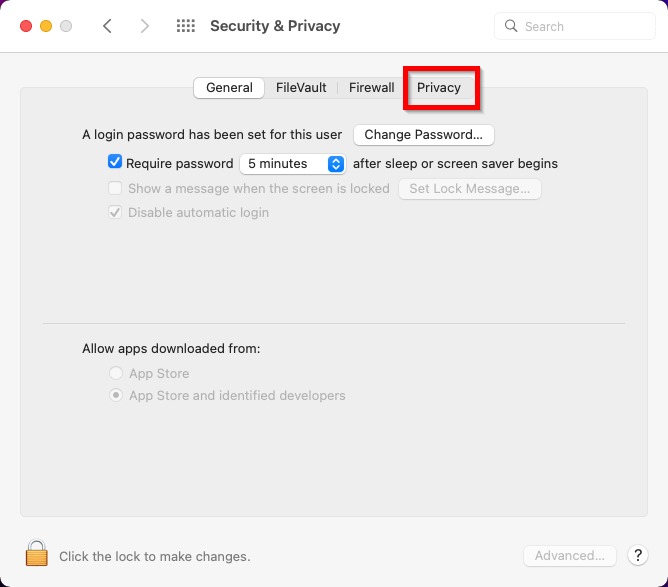Go forward with the right chevron

click(x=145, y=26)
